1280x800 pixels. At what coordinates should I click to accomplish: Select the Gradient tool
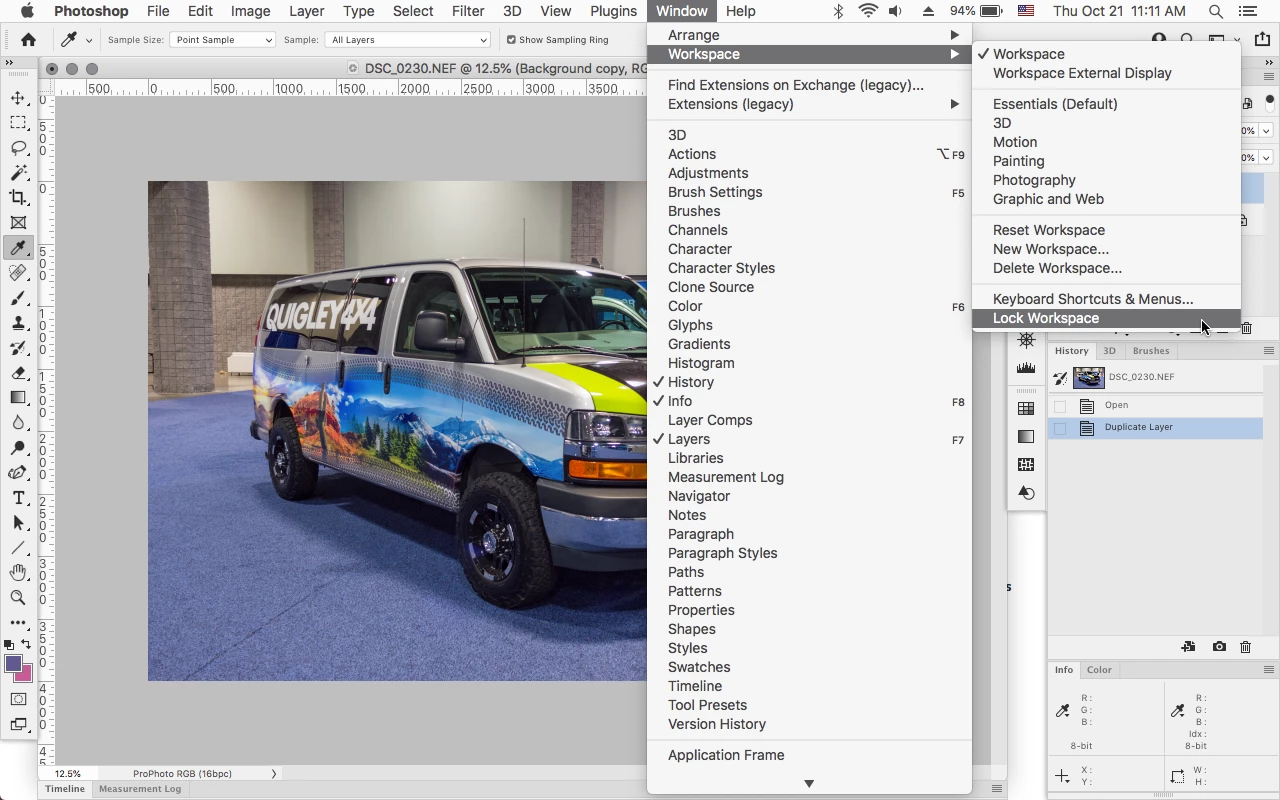pos(18,398)
